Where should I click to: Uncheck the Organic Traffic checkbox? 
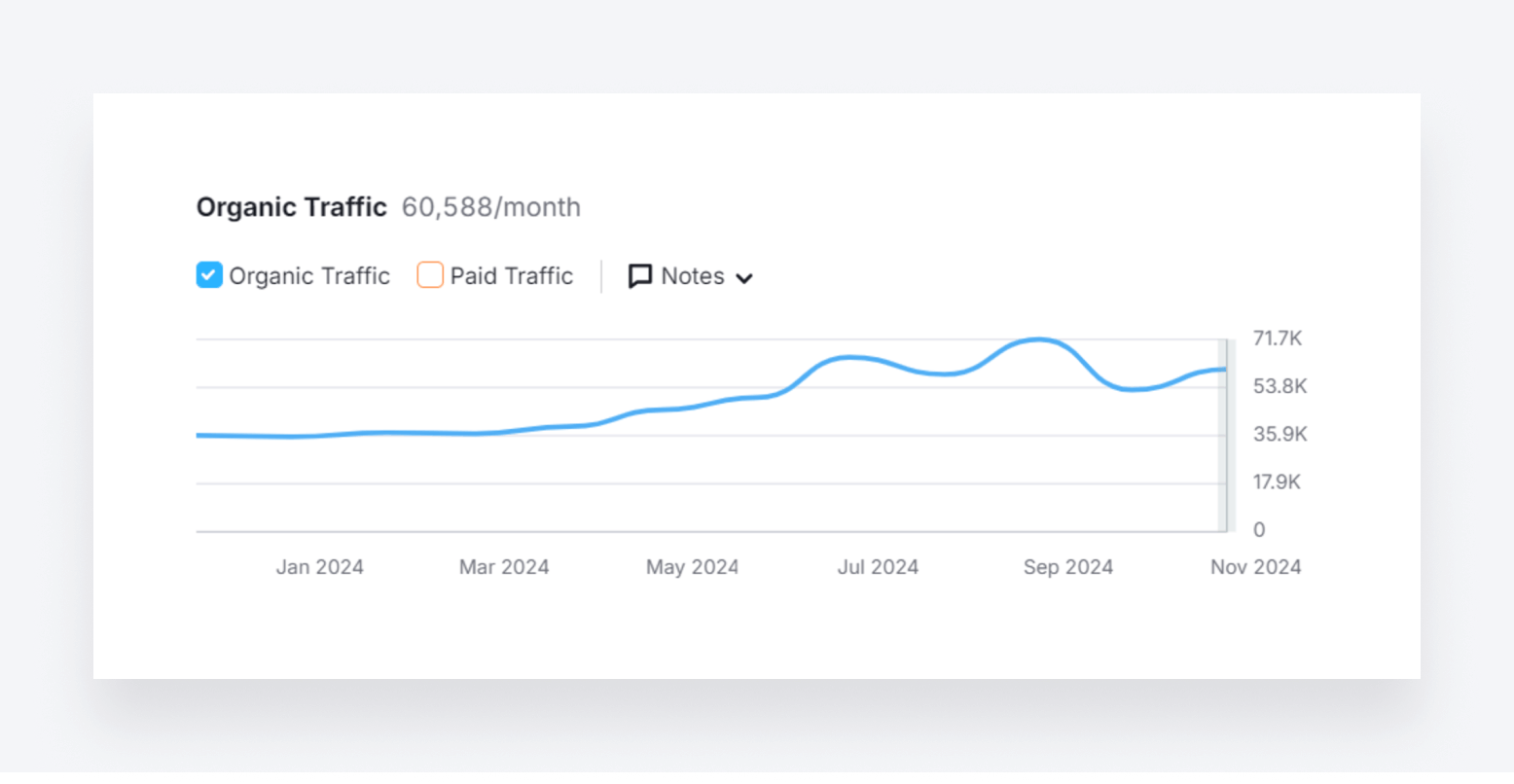pyautogui.click(x=209, y=275)
